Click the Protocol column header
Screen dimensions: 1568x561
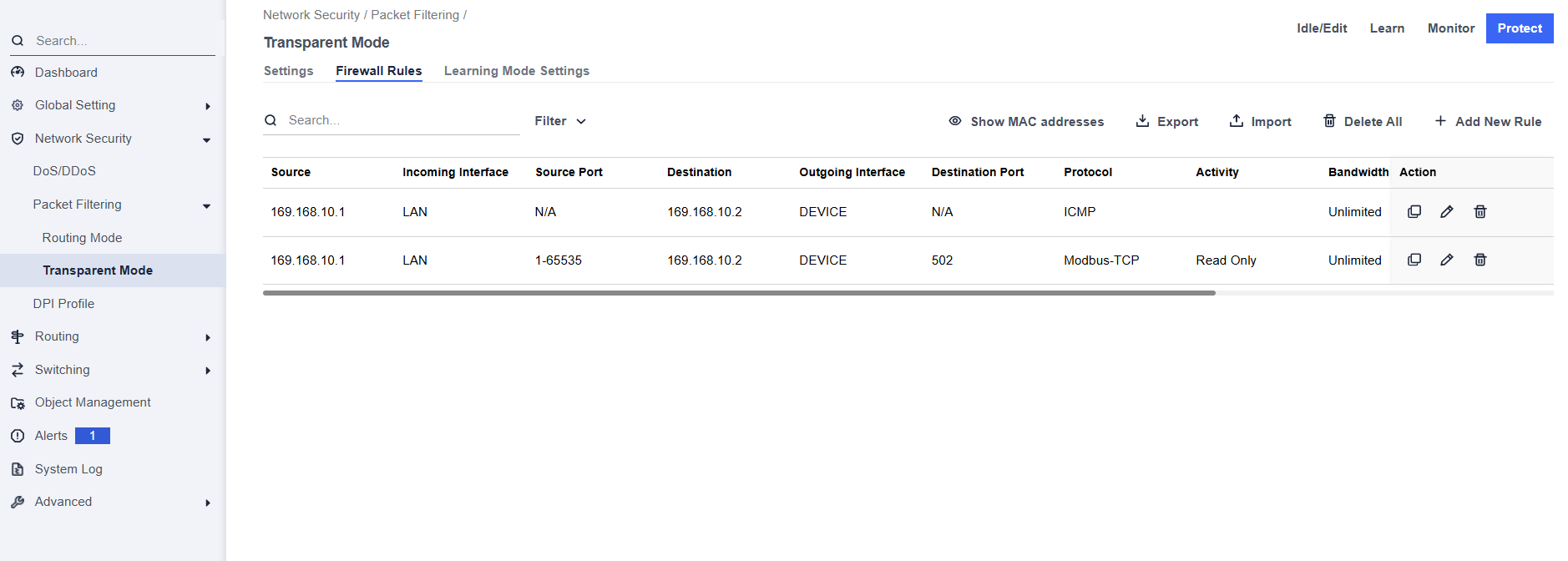click(x=1088, y=172)
